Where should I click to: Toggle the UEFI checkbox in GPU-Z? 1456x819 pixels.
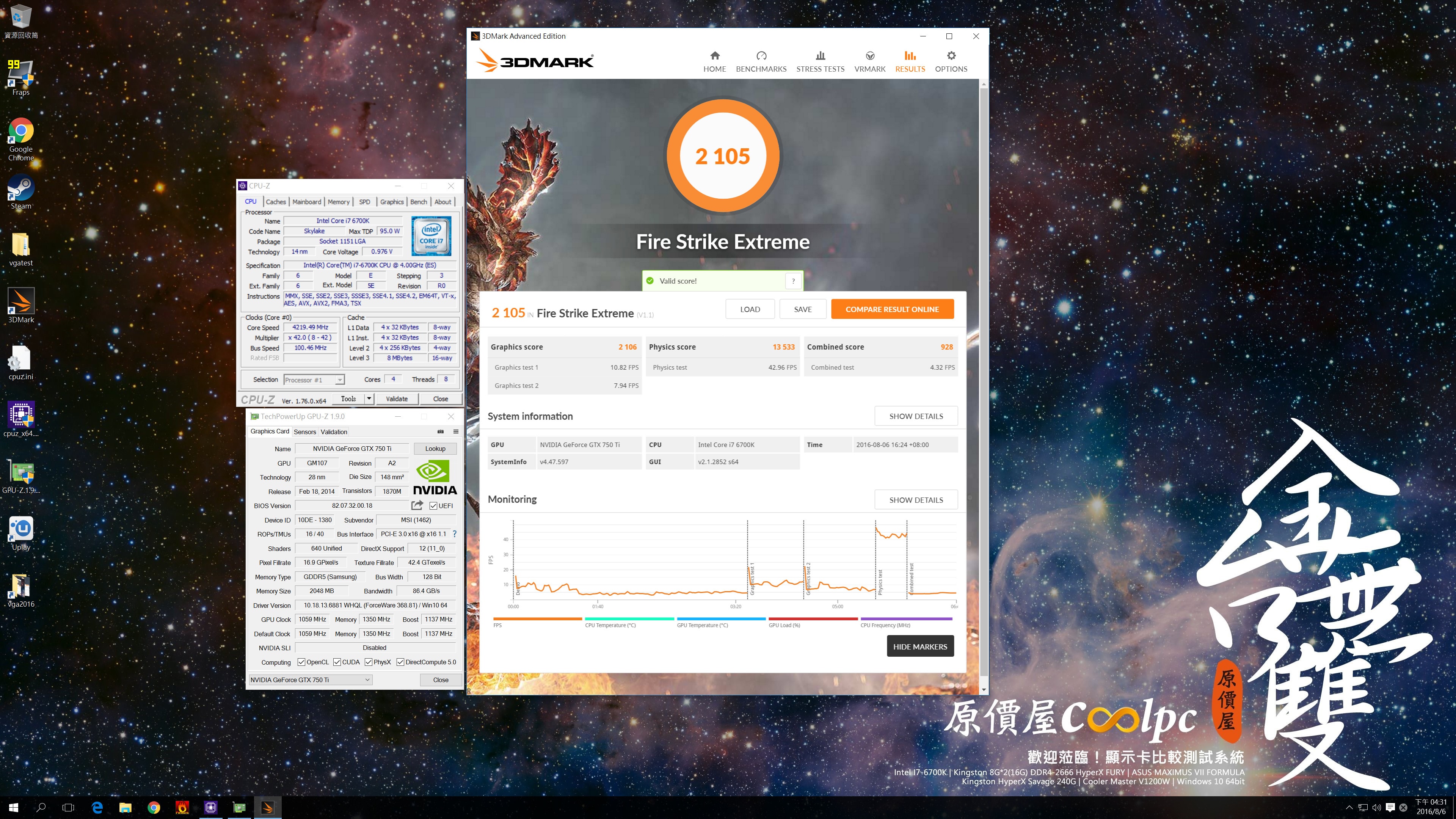tap(433, 506)
